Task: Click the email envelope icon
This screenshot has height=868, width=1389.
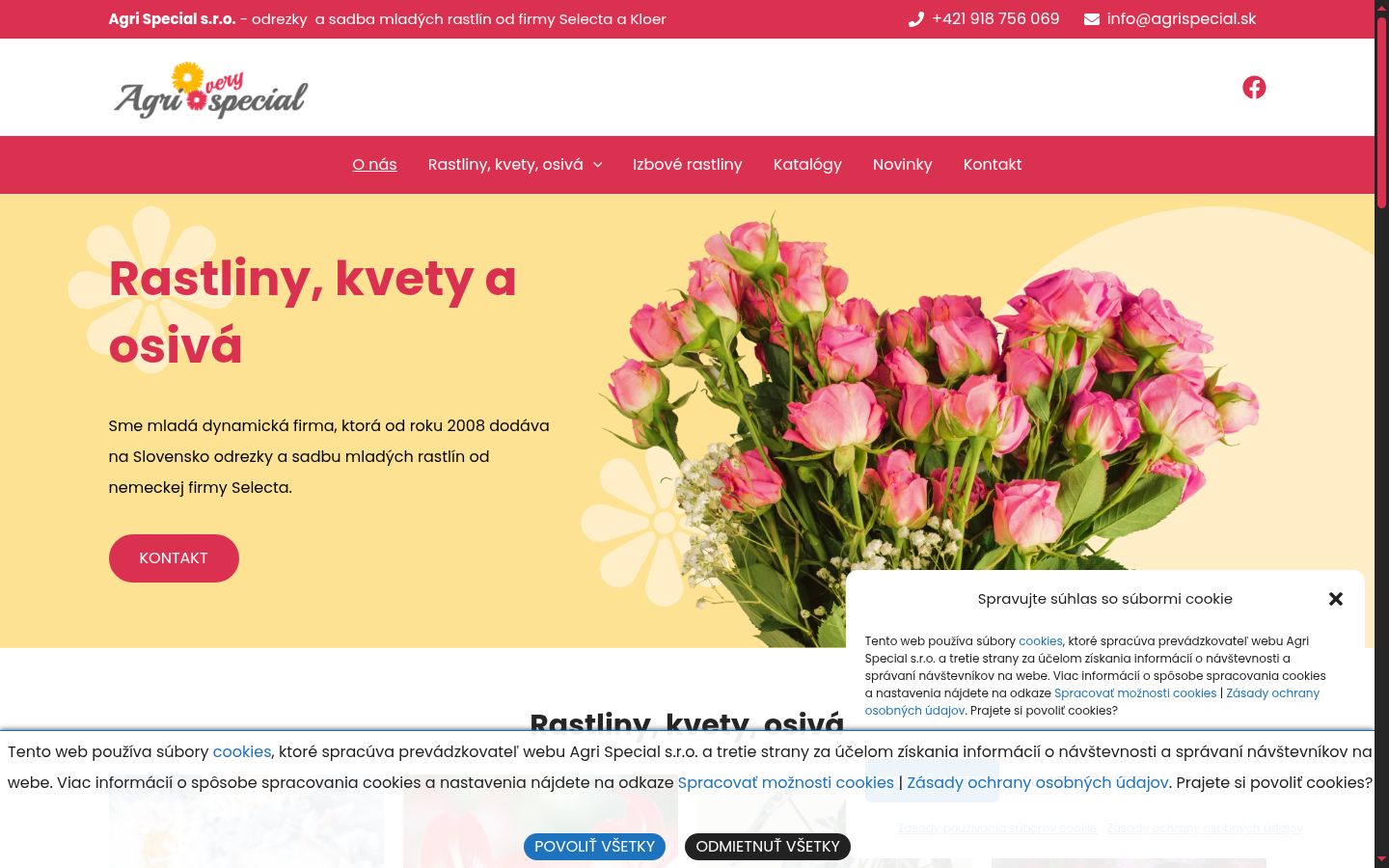Action: click(1092, 19)
